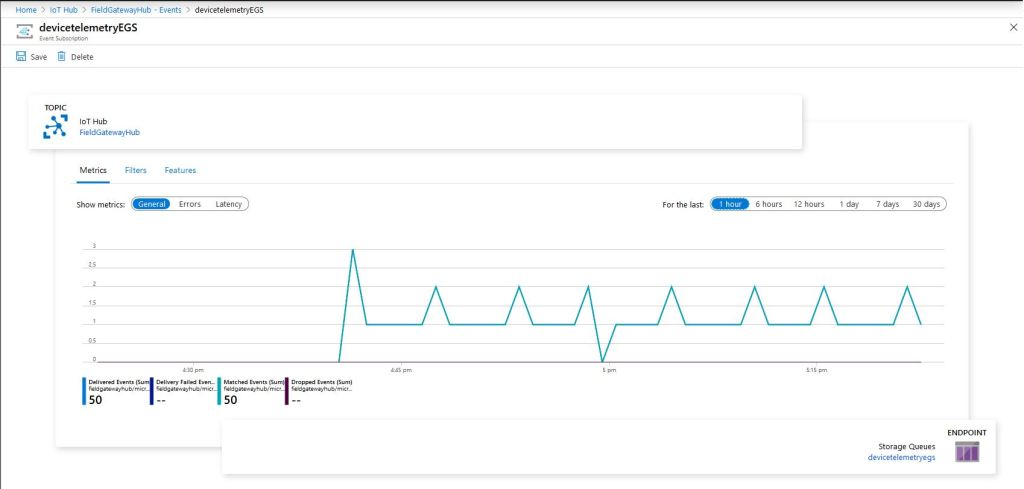
Task: Click the Delivered Events legend color bar
Action: pos(85,391)
